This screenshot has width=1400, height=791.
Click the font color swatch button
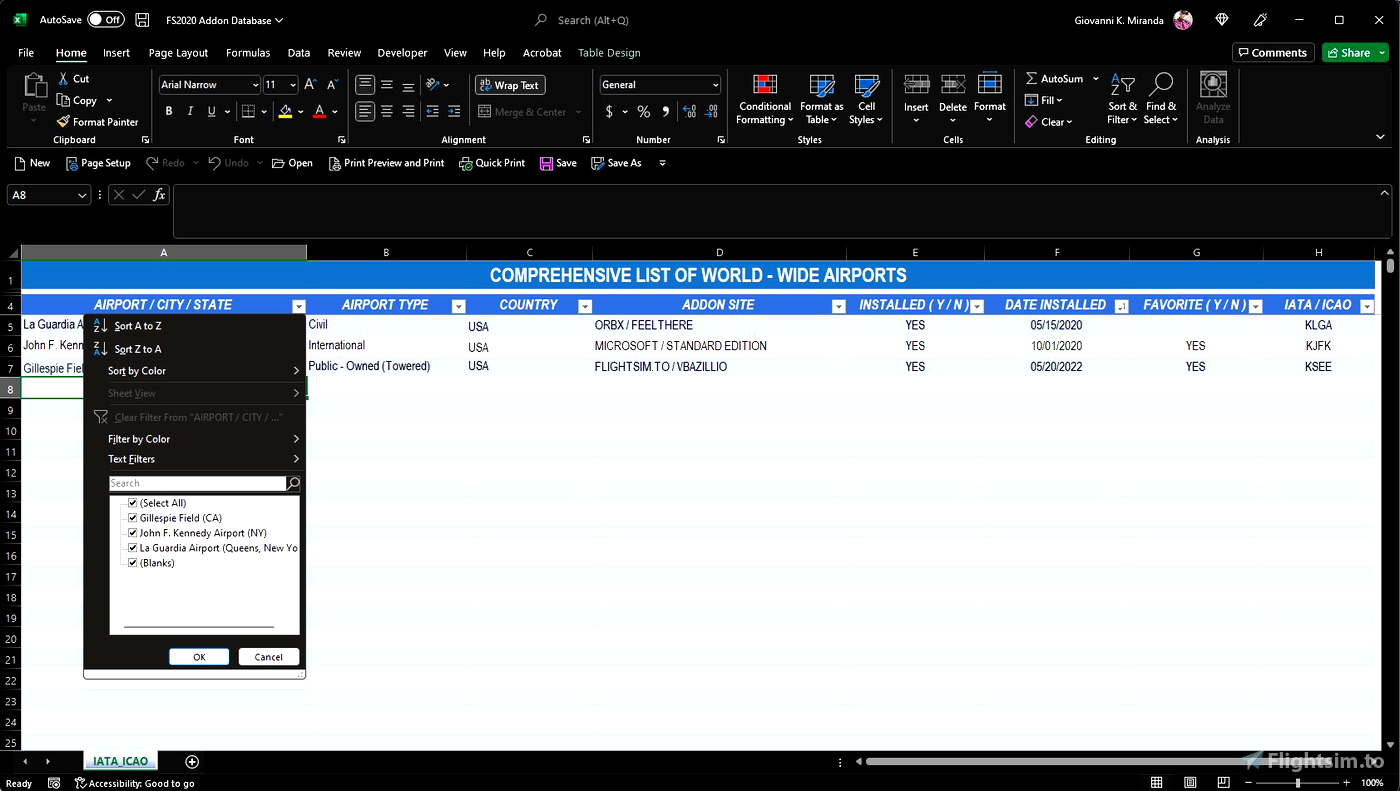[x=320, y=112]
